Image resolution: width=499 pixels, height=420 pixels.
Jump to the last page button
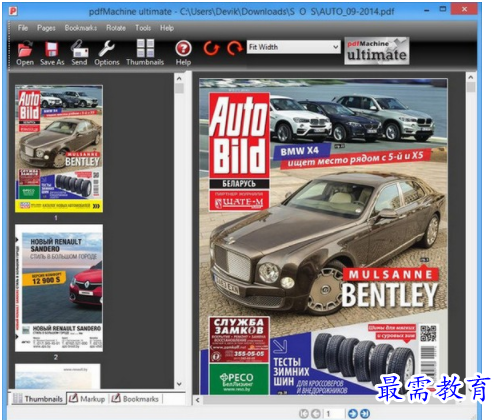pyautogui.click(x=365, y=414)
